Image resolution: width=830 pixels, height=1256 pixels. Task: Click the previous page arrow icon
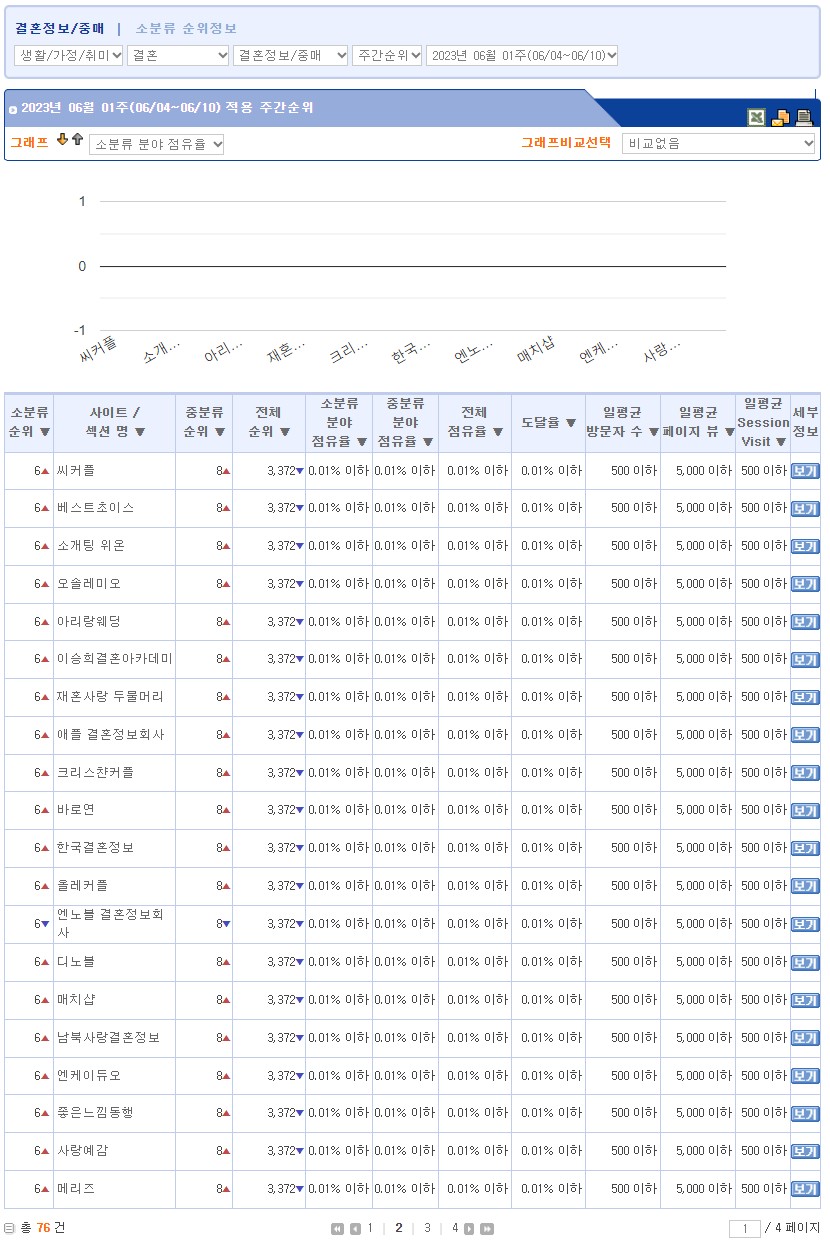[x=354, y=1229]
